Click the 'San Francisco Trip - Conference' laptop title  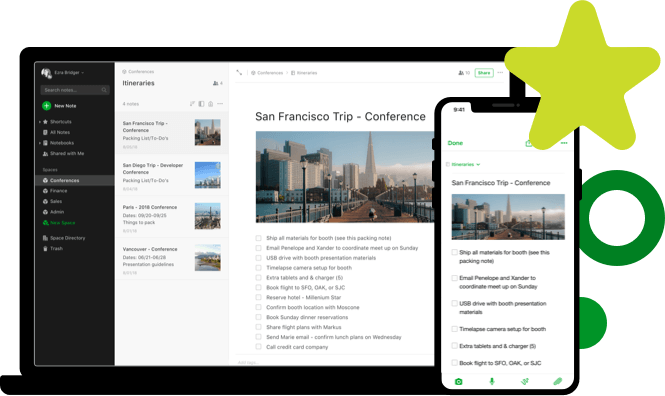pos(340,117)
